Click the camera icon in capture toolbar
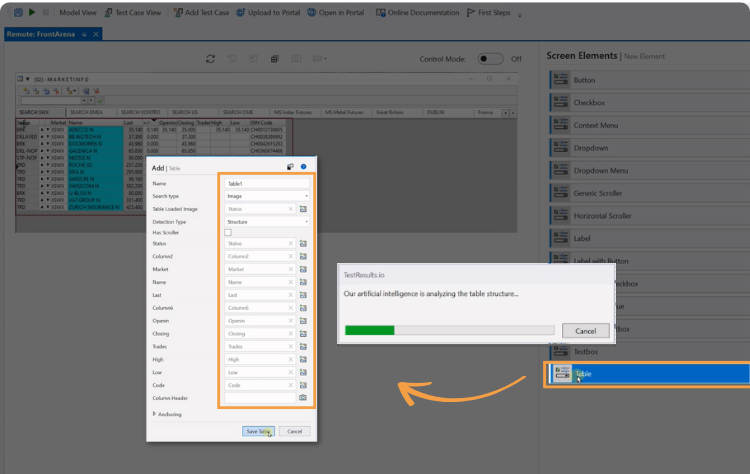This screenshot has width=750, height=474. click(296, 59)
